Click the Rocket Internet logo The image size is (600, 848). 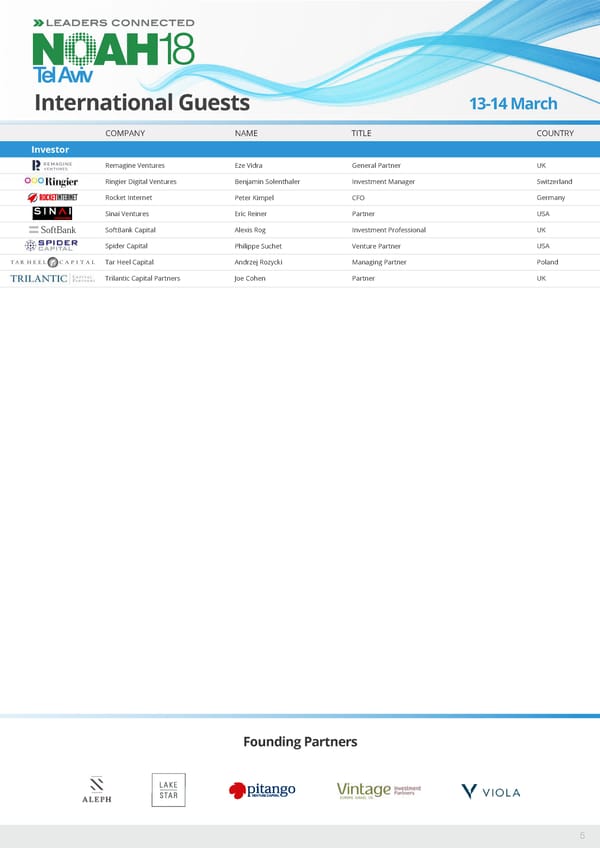pos(52,197)
